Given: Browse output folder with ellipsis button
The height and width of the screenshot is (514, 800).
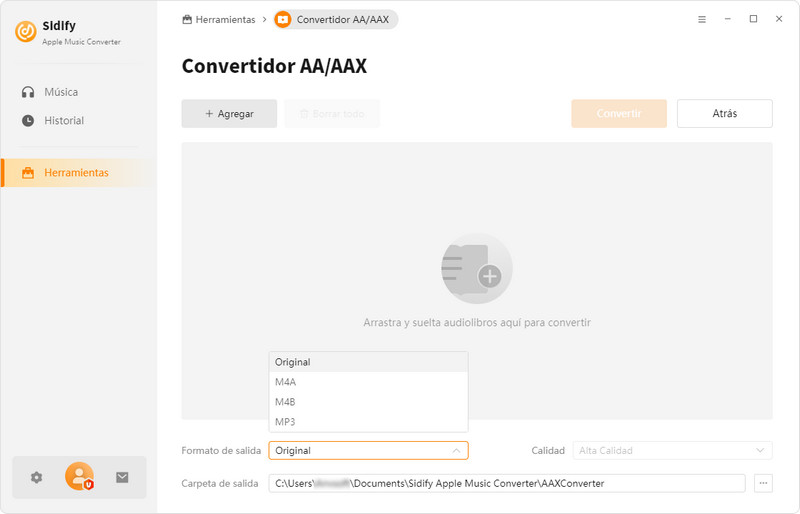Looking at the screenshot, I should (x=763, y=483).
